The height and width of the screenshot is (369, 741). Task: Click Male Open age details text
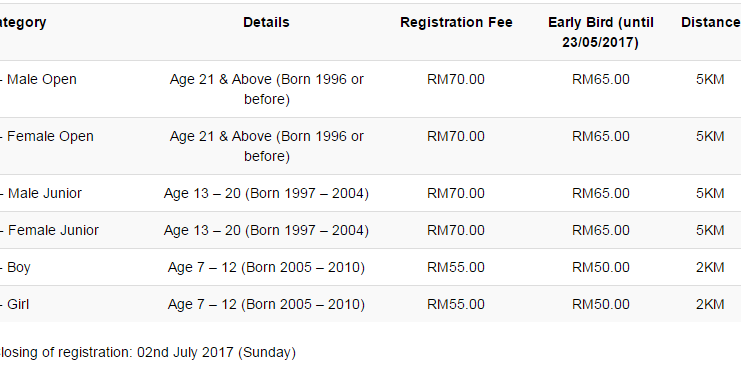point(267,89)
